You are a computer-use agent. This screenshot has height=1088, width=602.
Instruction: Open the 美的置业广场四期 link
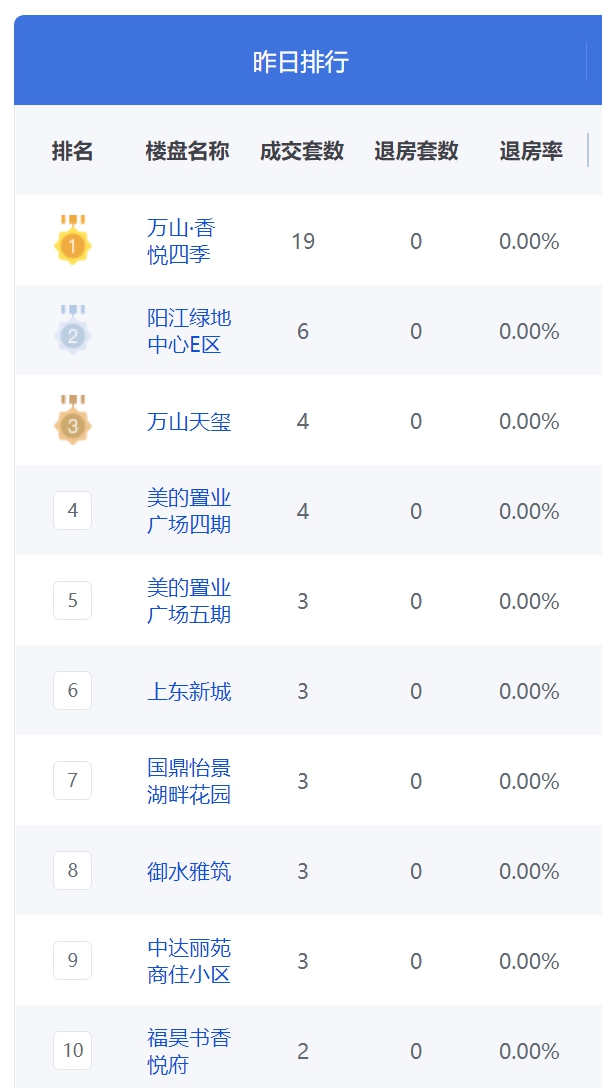(x=189, y=511)
